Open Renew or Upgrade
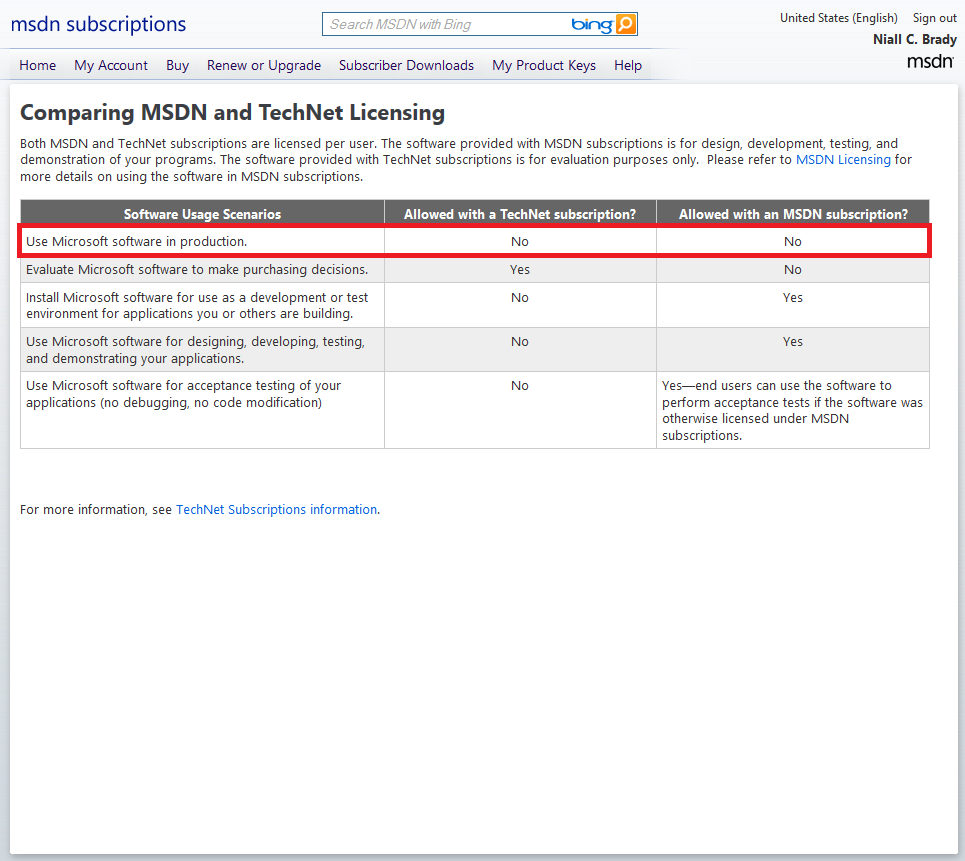The width and height of the screenshot is (965, 861). [264, 65]
